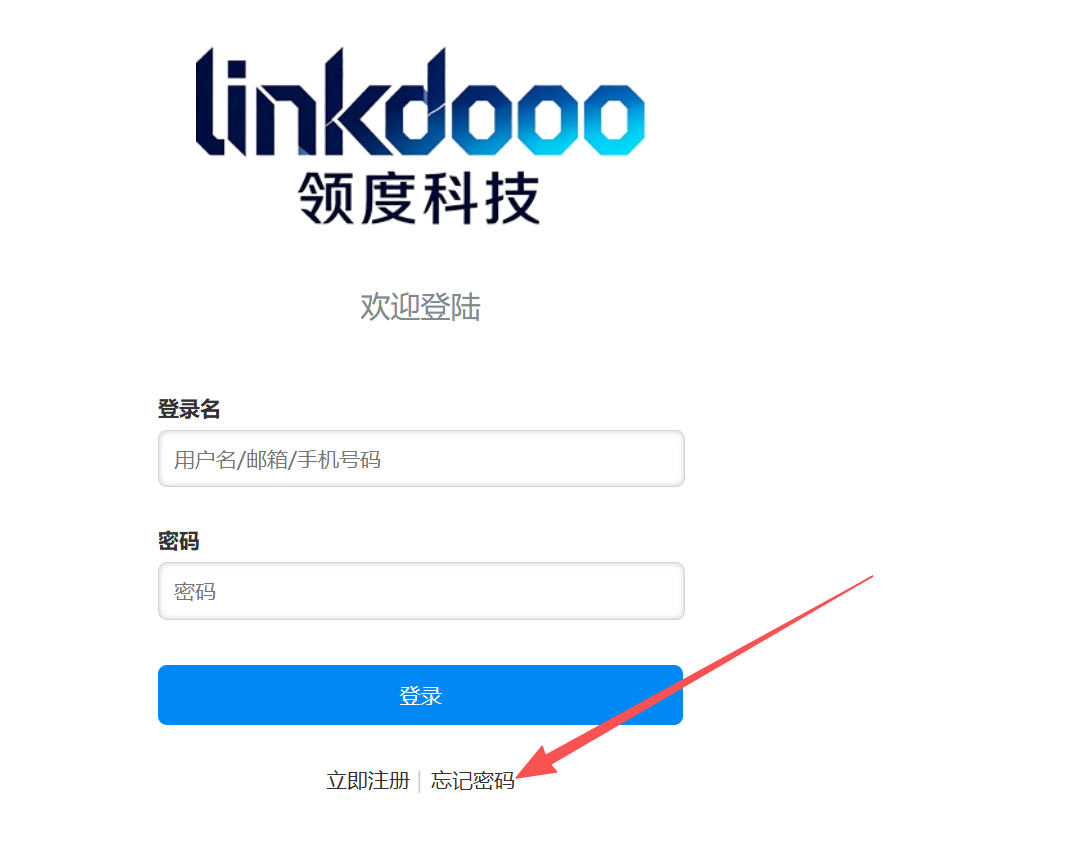Click the 欢迎登陆 welcome heading
The height and width of the screenshot is (843, 1092).
(x=420, y=307)
